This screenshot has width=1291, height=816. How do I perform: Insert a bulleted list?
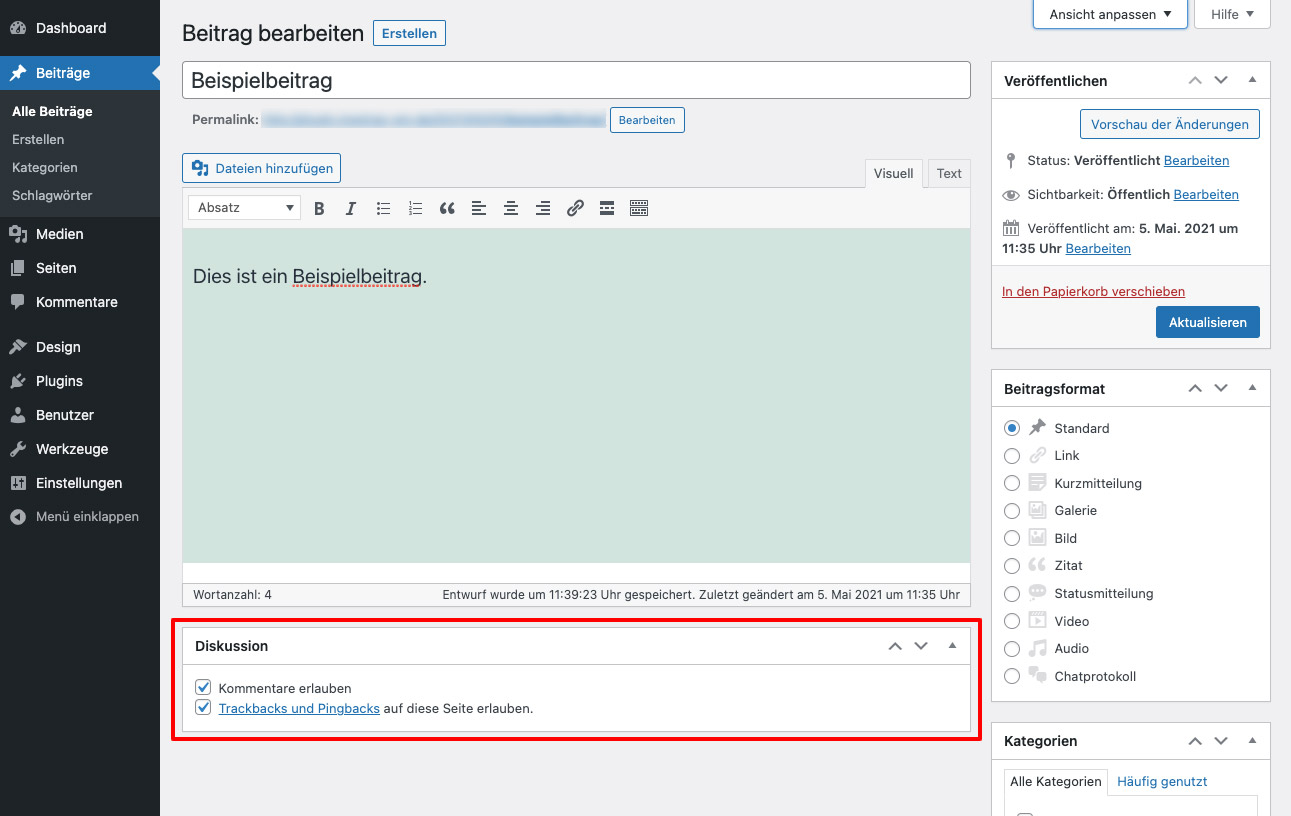click(383, 208)
